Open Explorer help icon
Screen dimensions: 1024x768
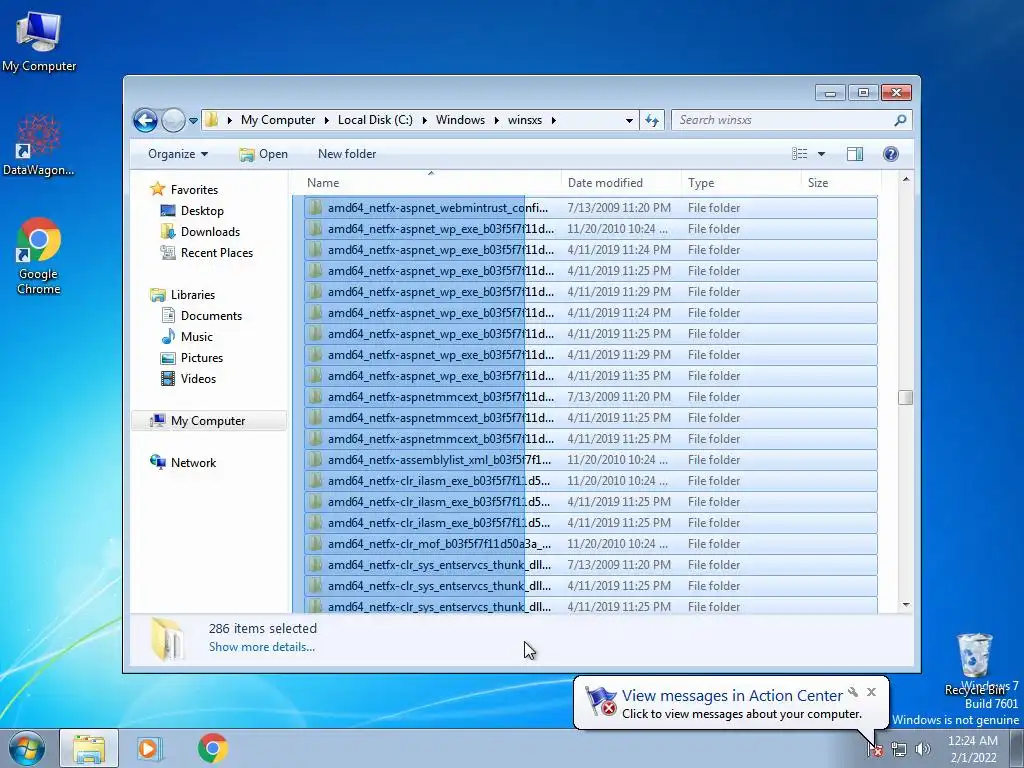point(891,154)
